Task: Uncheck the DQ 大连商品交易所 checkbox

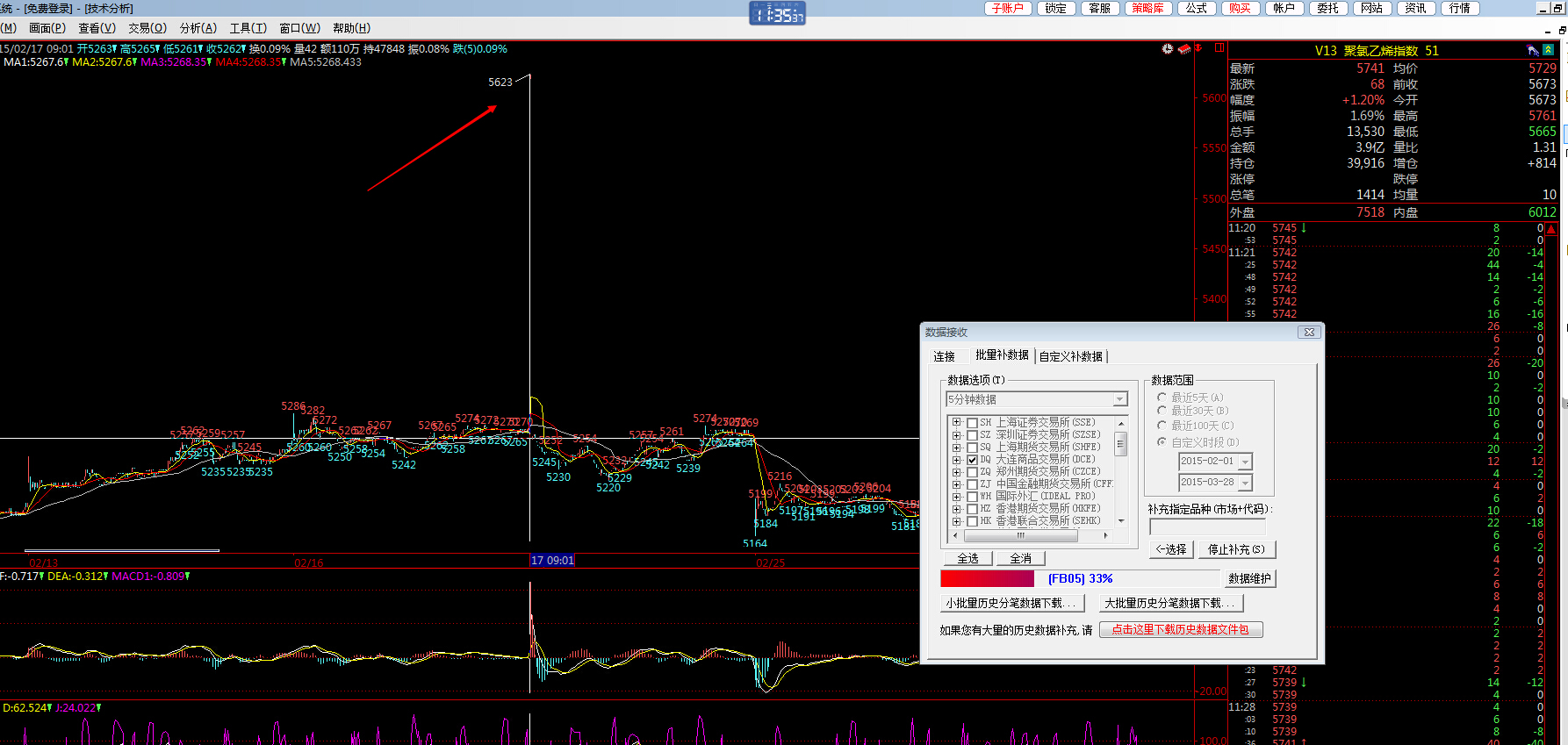Action: point(972,460)
